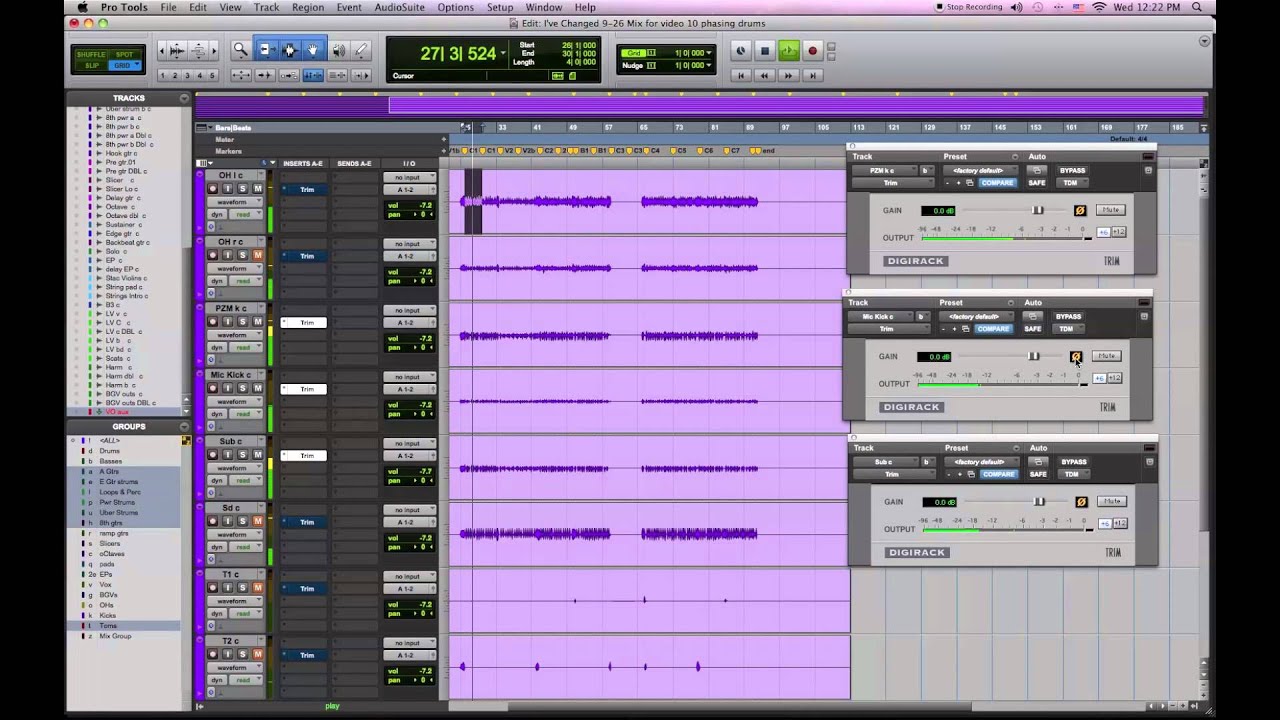
Task: Click the green Play transport button
Action: tap(789, 51)
